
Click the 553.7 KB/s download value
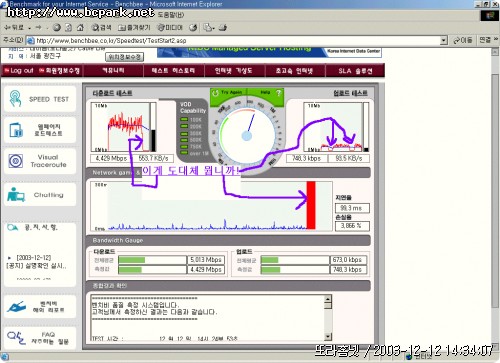click(x=153, y=158)
